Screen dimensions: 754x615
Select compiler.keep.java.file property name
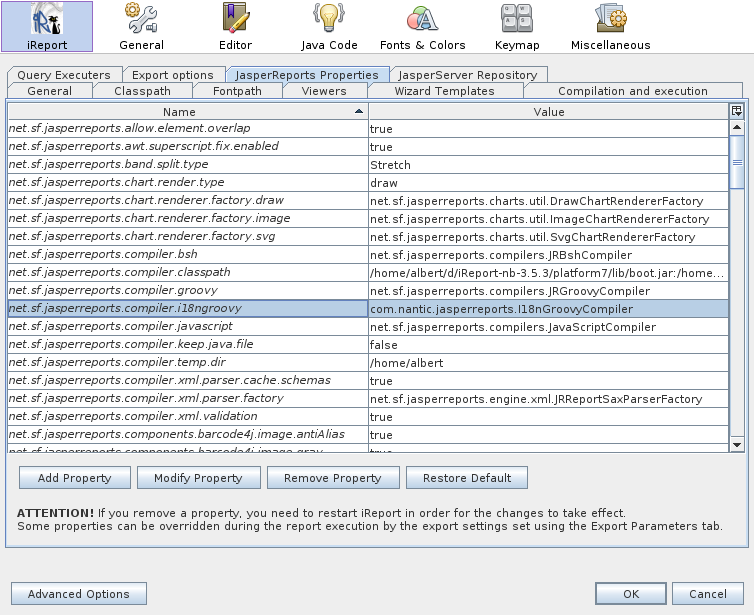pyautogui.click(x=188, y=344)
